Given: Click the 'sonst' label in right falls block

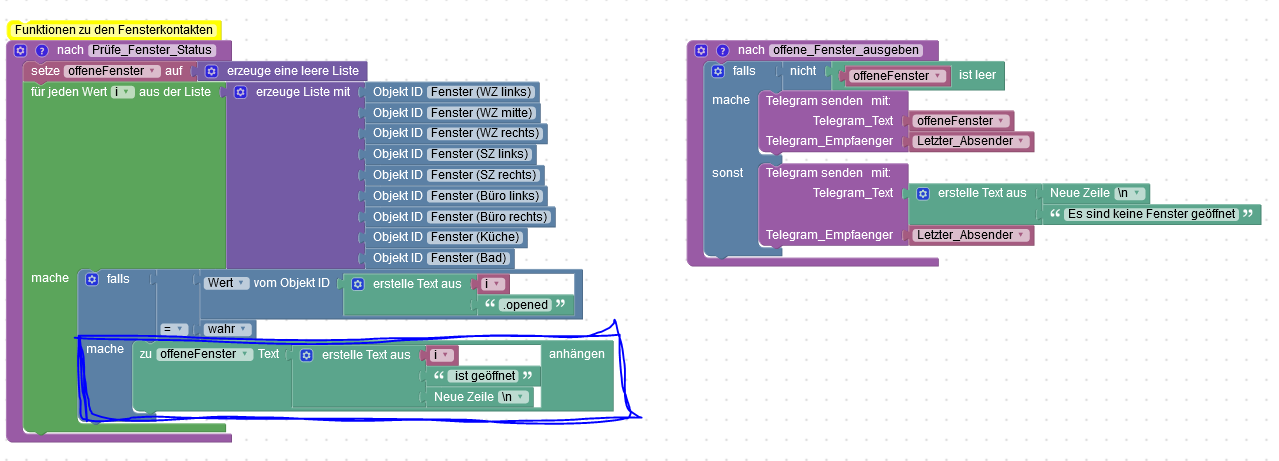Looking at the screenshot, I should (x=728, y=172).
